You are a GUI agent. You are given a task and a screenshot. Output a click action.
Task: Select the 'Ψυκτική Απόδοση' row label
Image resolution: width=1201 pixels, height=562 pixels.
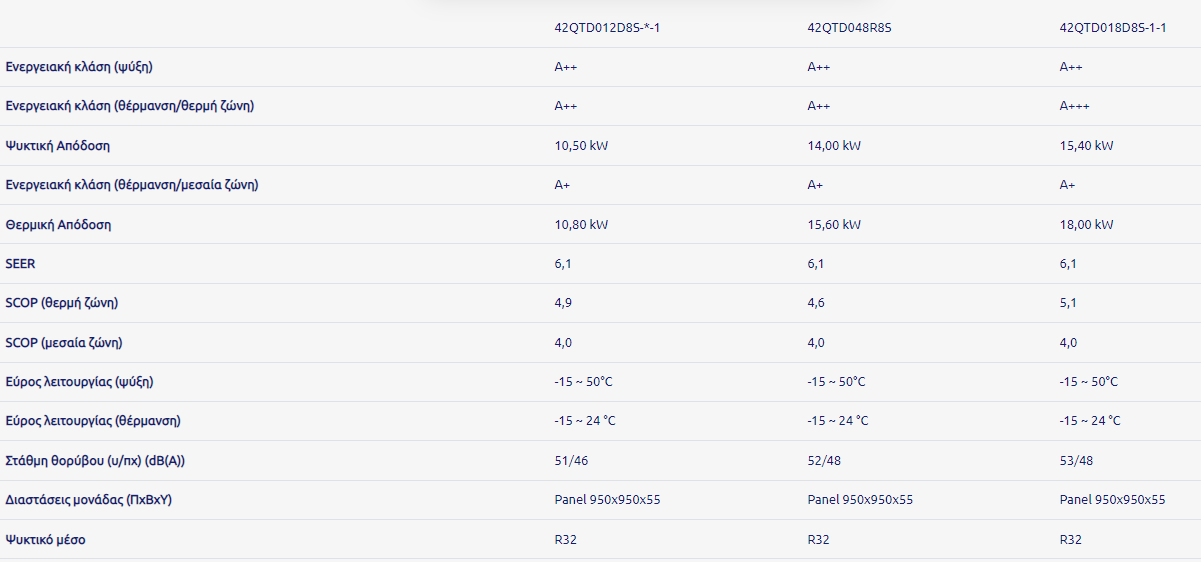pyautogui.click(x=58, y=146)
